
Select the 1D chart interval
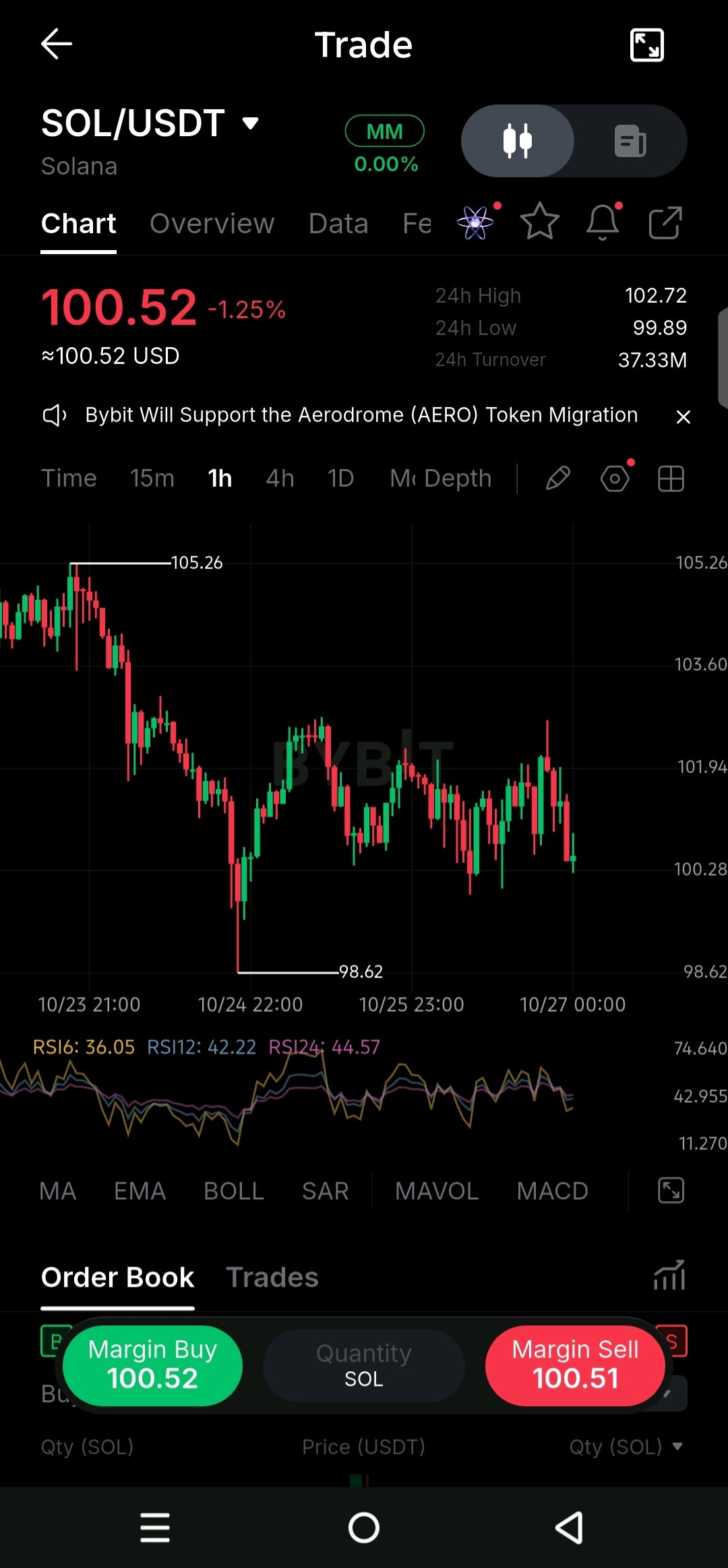(x=341, y=479)
